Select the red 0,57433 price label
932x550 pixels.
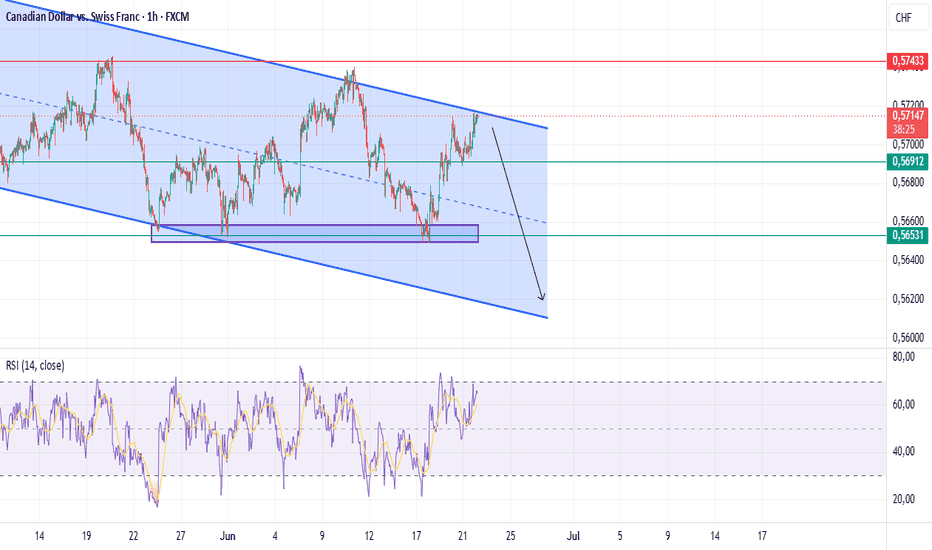coord(908,61)
